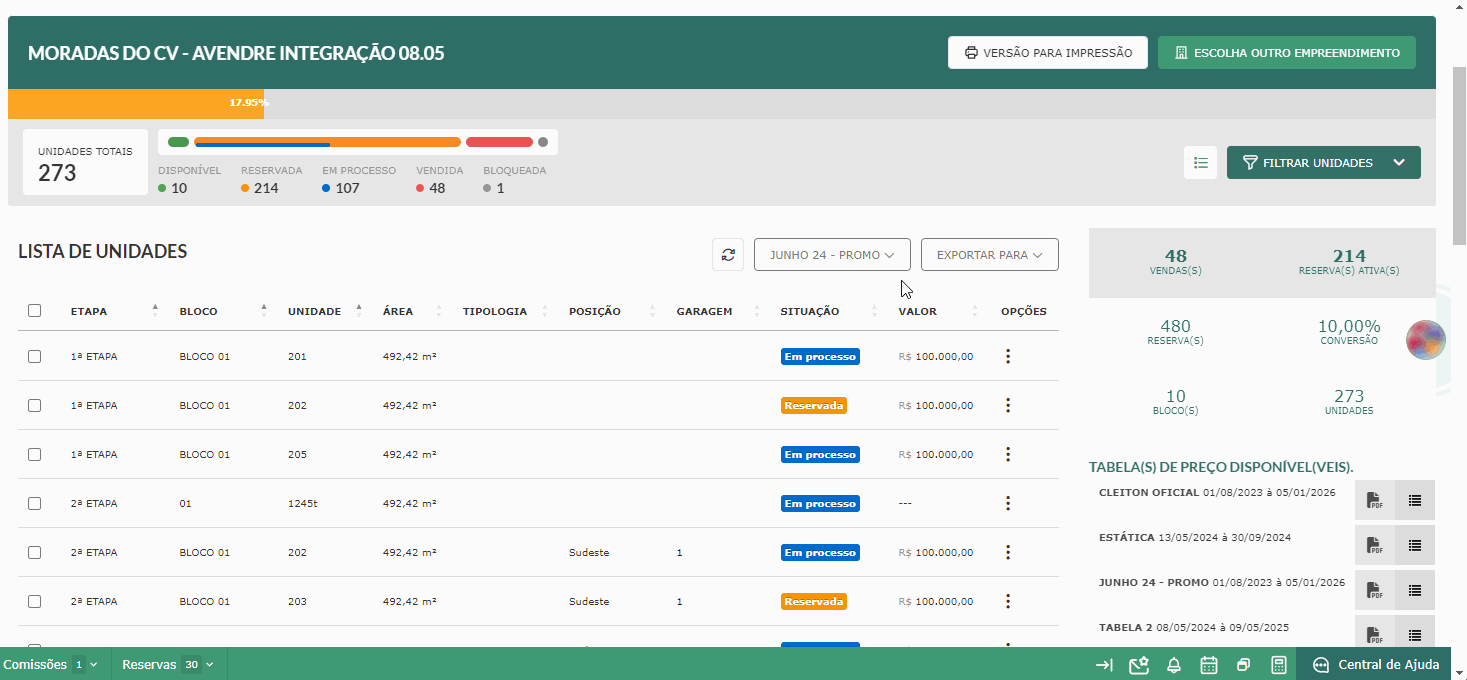Click the 214 Reserva(s) Ativa(s) counter
The height and width of the screenshot is (680, 1467).
click(1349, 261)
